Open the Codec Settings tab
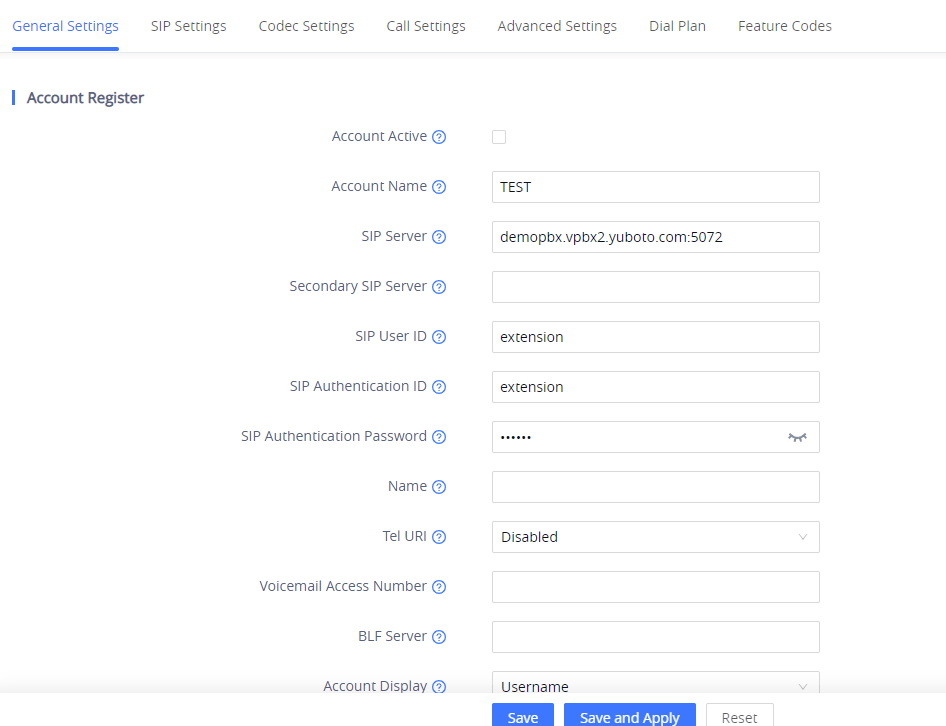The width and height of the screenshot is (946, 726). 306,26
